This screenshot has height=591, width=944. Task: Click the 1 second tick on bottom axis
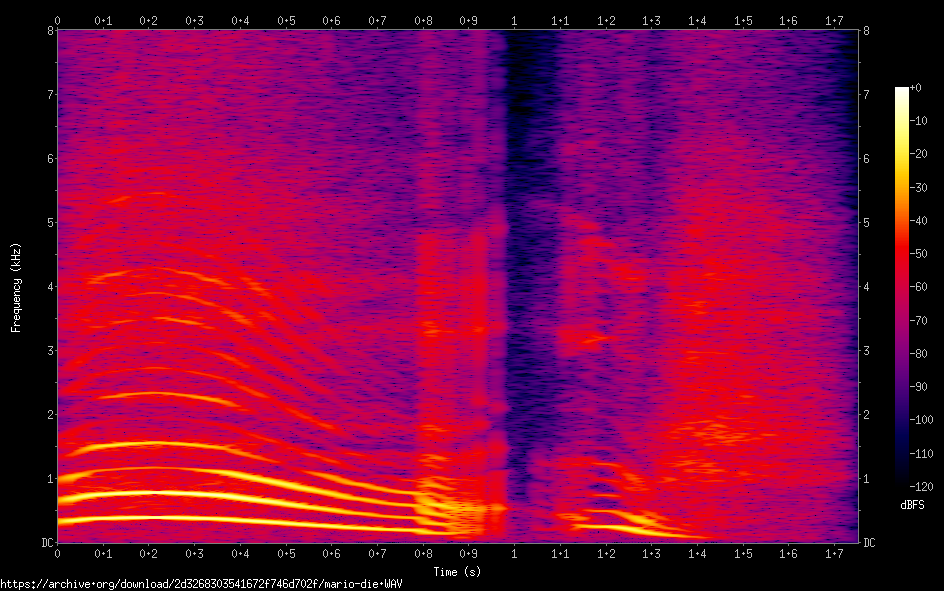pos(514,553)
